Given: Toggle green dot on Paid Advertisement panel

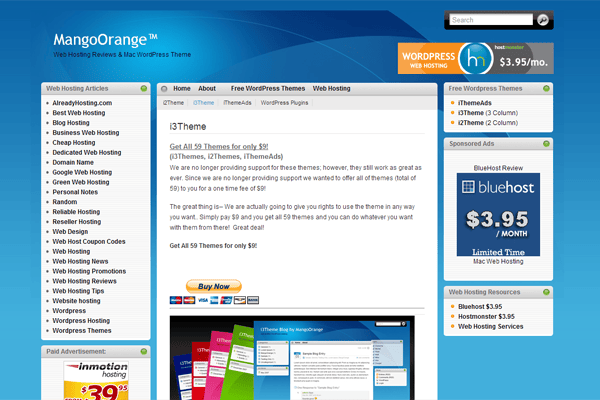Looking at the screenshot, I should point(144,351).
